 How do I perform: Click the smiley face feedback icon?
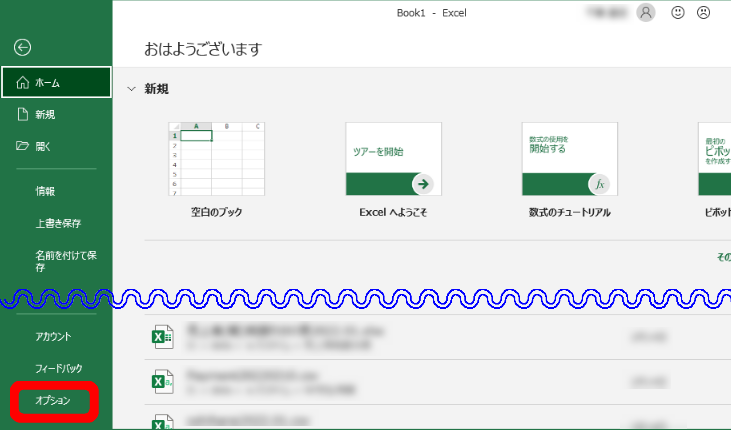[679, 13]
